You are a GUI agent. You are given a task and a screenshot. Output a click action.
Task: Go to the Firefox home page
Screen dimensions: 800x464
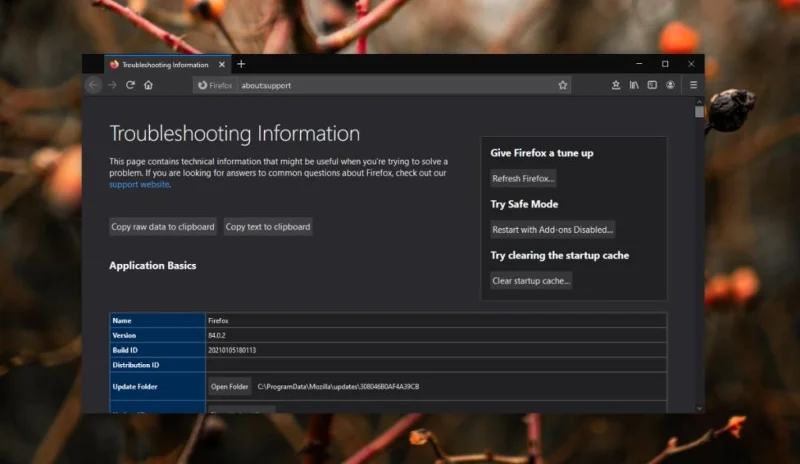(148, 85)
